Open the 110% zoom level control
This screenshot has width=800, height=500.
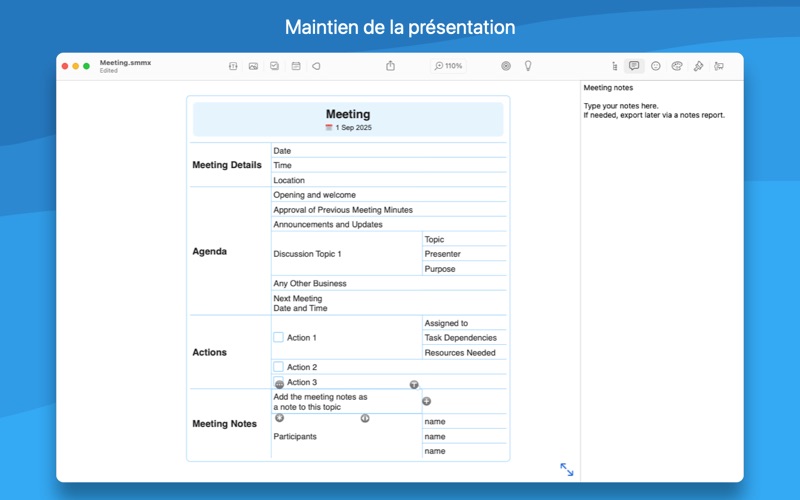(x=448, y=66)
